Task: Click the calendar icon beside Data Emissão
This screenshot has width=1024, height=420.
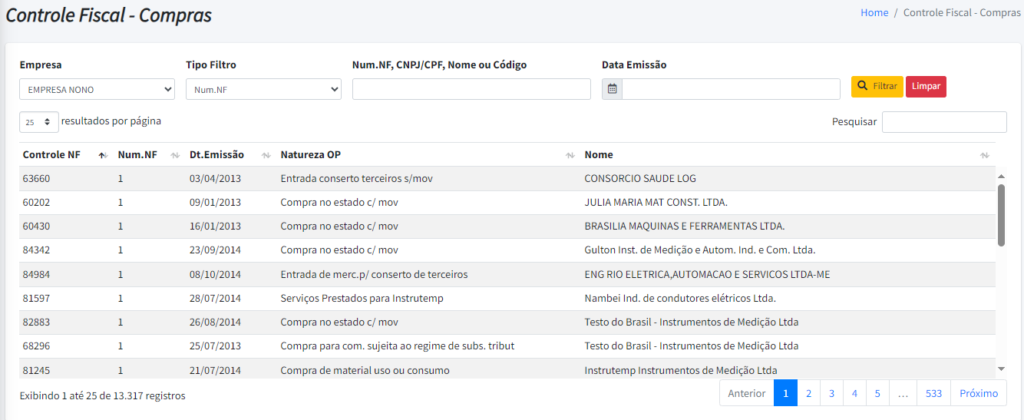Action: pyautogui.click(x=612, y=89)
